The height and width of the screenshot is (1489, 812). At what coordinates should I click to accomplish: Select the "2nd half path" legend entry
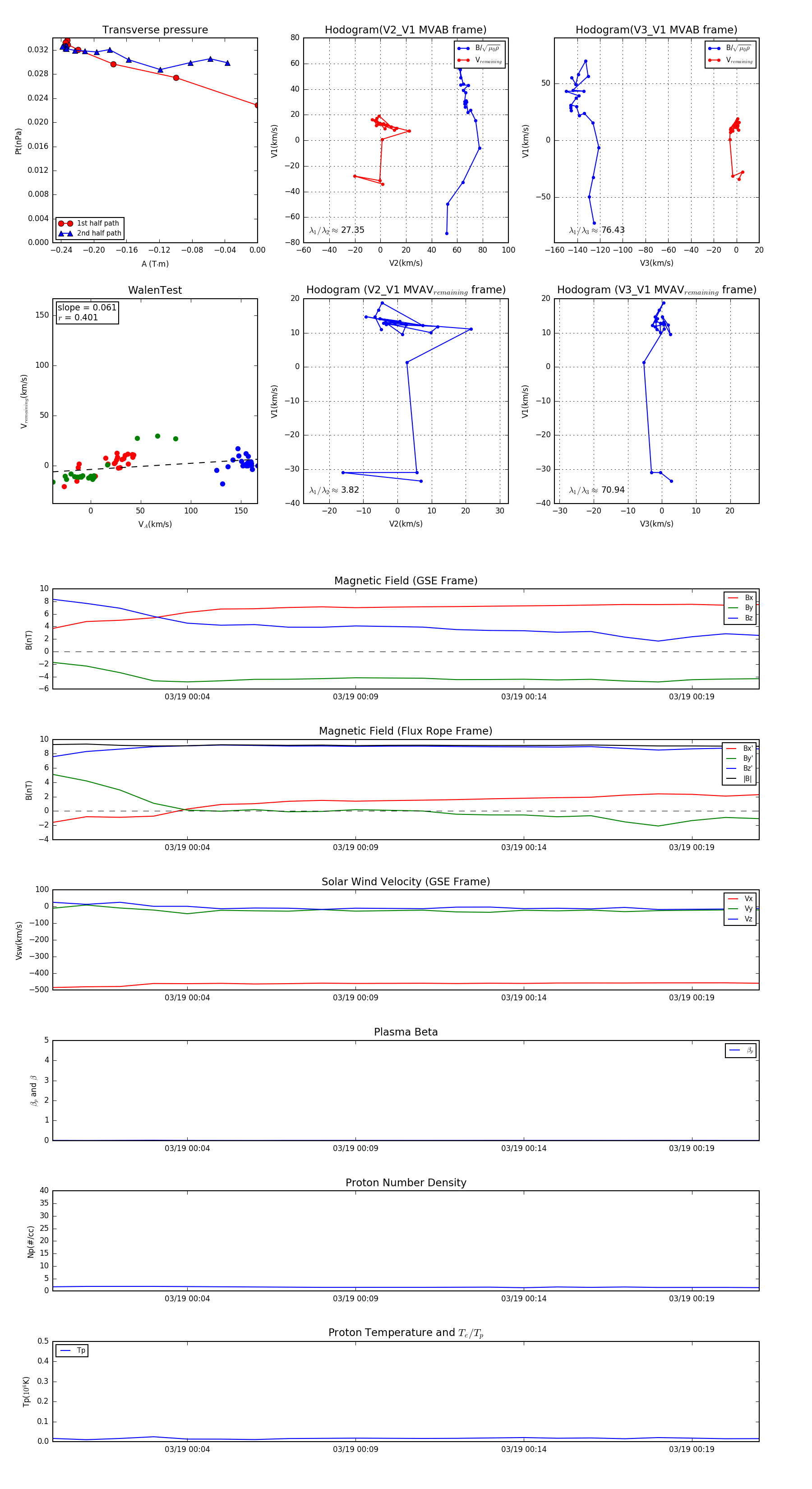90,234
